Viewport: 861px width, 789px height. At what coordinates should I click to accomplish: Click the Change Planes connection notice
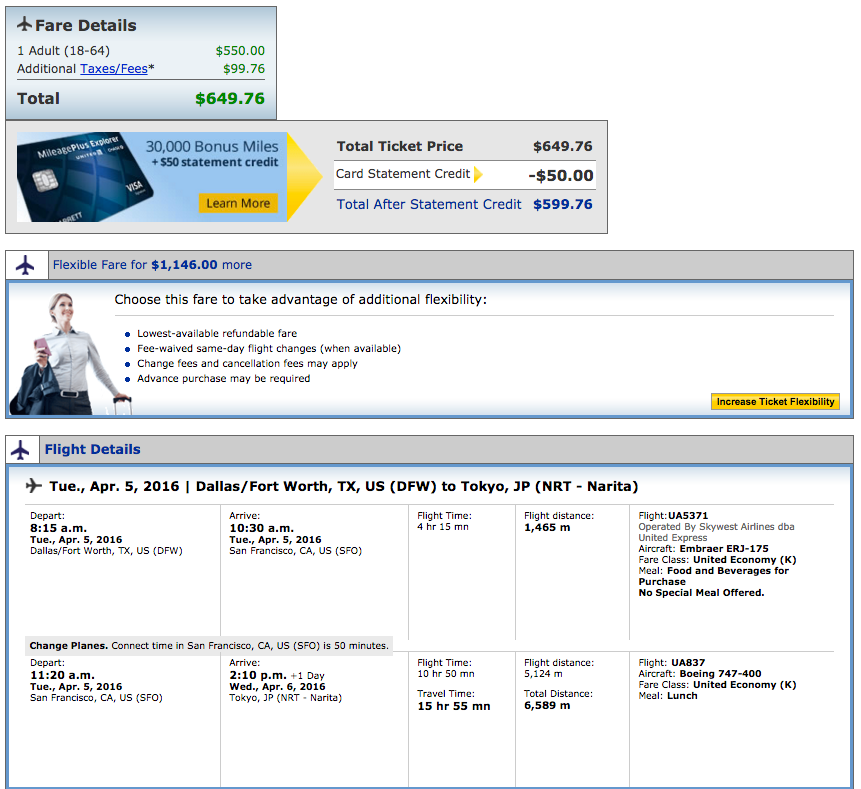tap(208, 646)
